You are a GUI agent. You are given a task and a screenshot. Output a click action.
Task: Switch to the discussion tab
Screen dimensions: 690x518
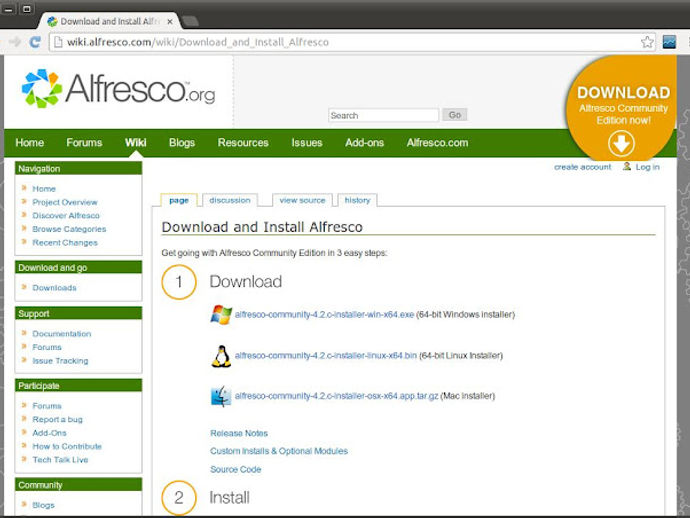[x=230, y=200]
